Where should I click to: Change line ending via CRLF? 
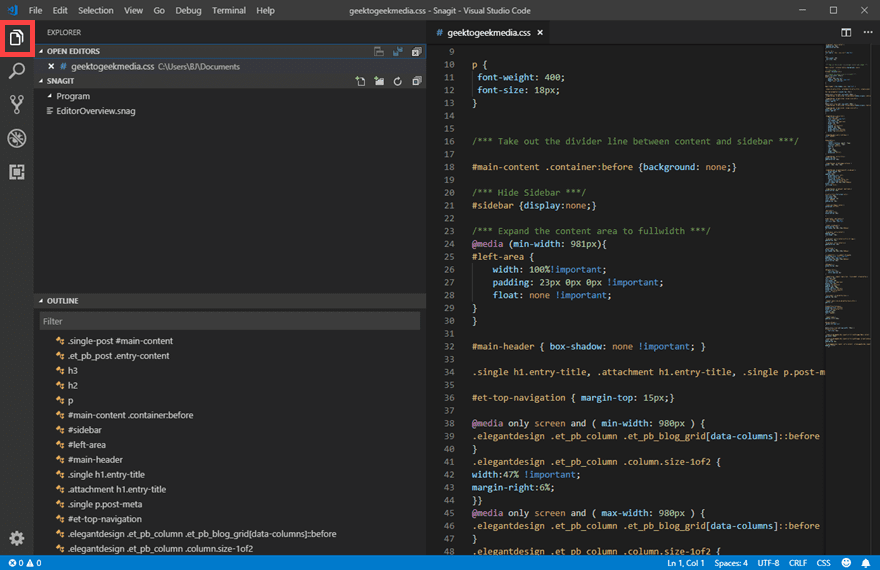coord(798,563)
